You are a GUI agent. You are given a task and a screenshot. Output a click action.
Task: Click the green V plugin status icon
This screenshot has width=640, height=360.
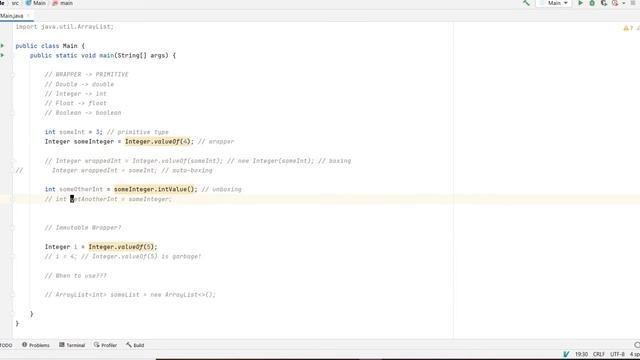(x=566, y=354)
